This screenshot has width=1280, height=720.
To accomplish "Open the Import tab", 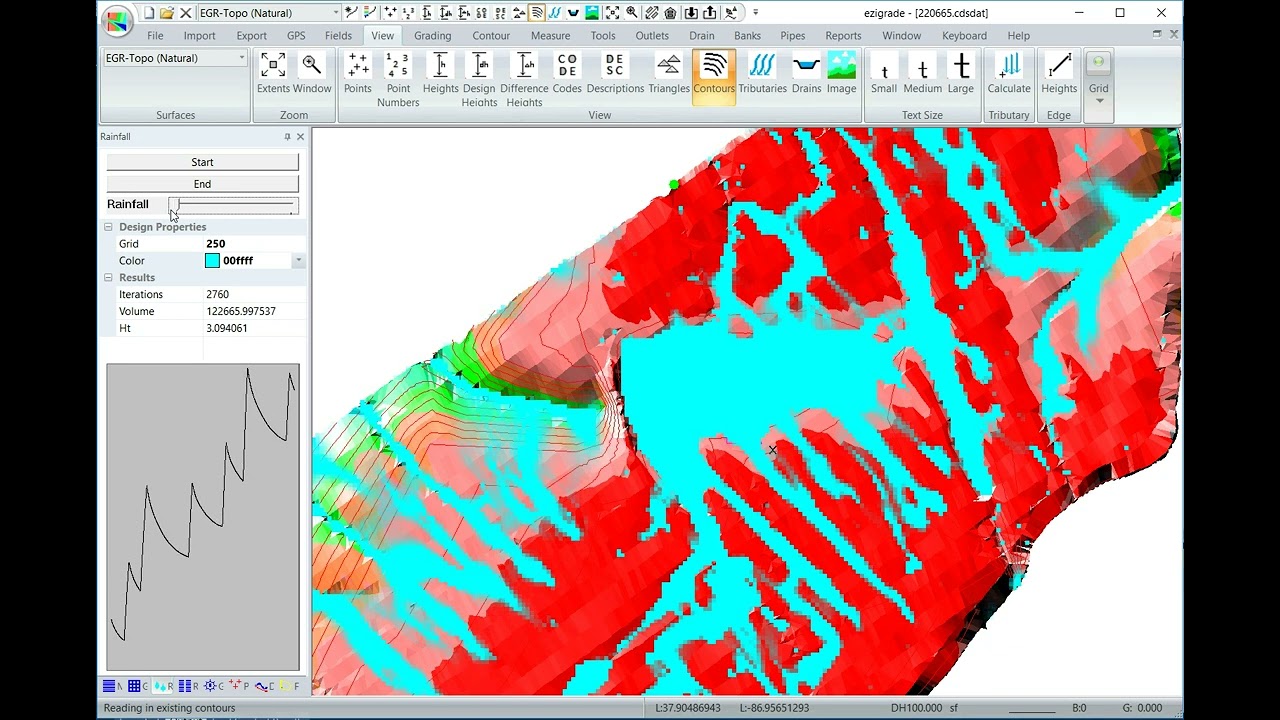I will coord(199,35).
